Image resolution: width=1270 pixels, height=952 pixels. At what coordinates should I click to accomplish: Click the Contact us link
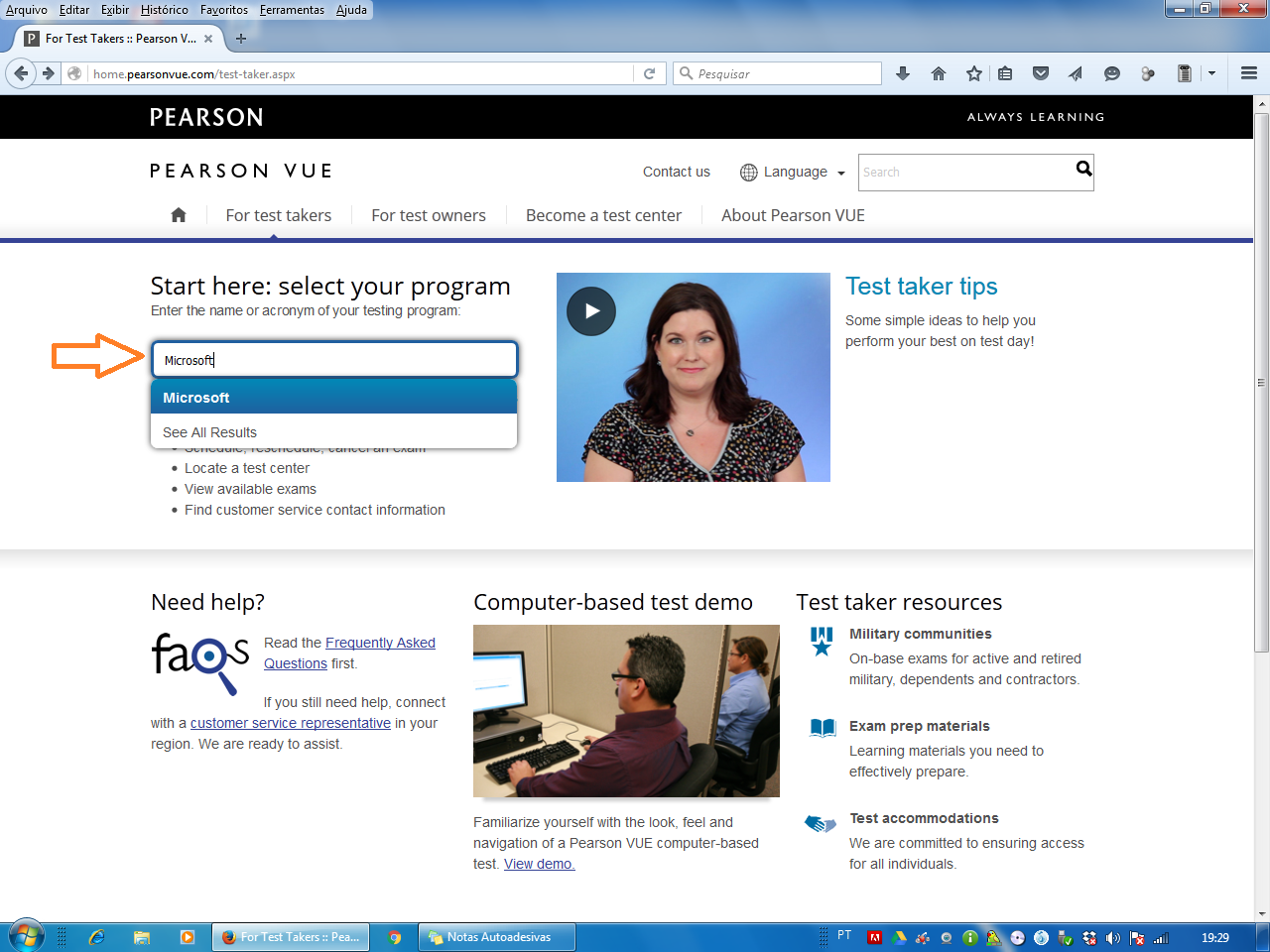point(677,172)
